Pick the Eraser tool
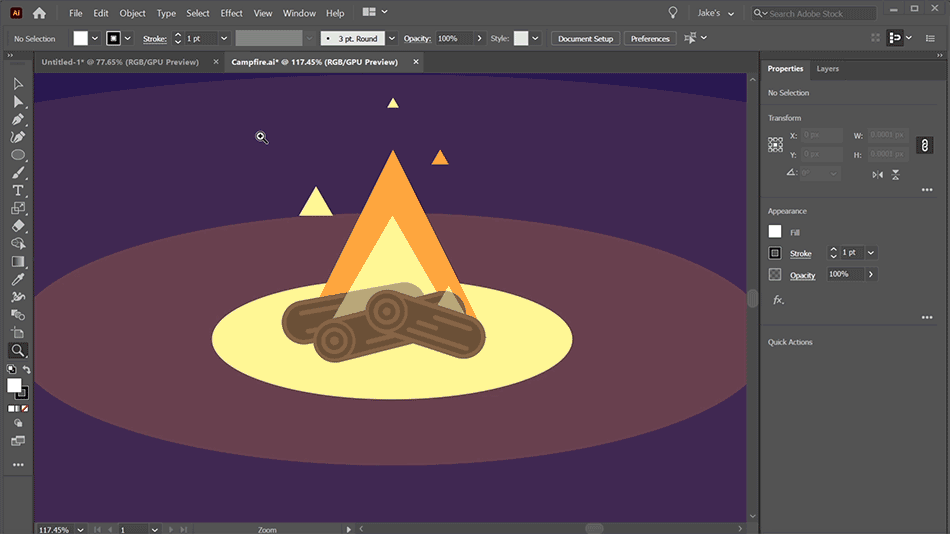The width and height of the screenshot is (950, 534). click(18, 226)
